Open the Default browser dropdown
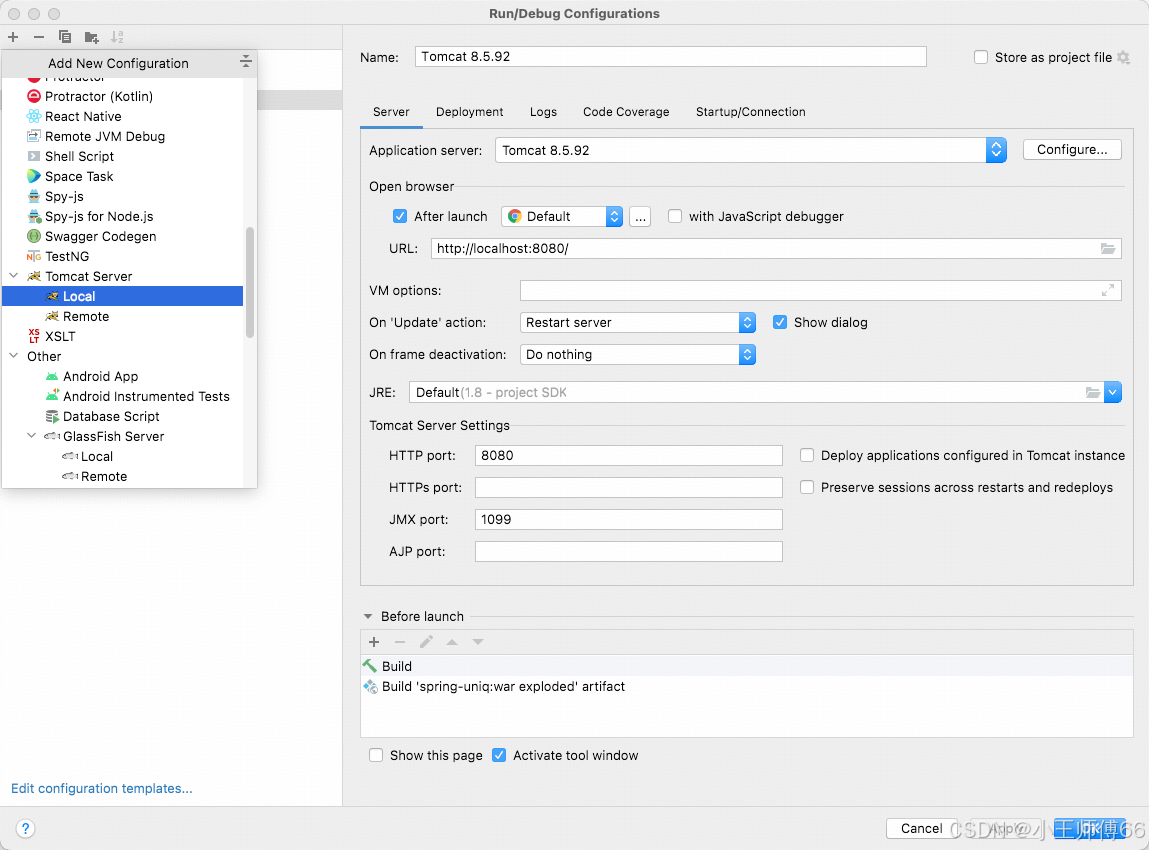The width and height of the screenshot is (1149, 850). pos(562,216)
